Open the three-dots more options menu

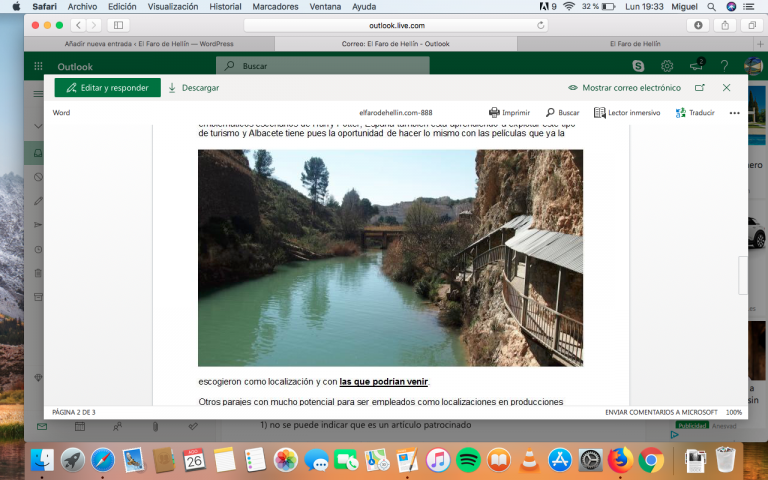(x=734, y=113)
